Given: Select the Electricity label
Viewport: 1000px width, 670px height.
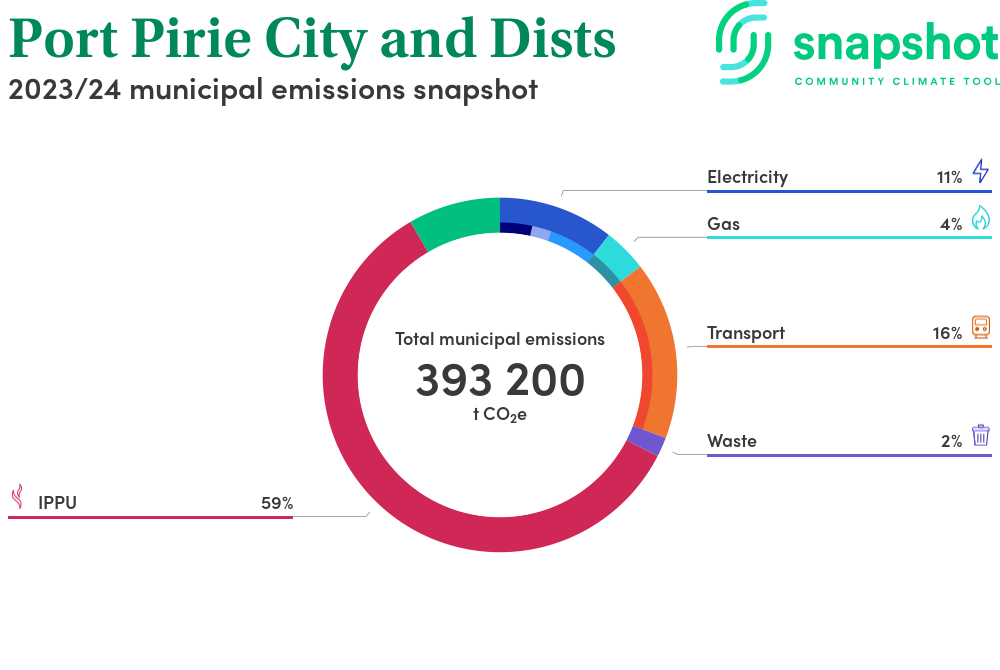Looking at the screenshot, I should pyautogui.click(x=747, y=177).
